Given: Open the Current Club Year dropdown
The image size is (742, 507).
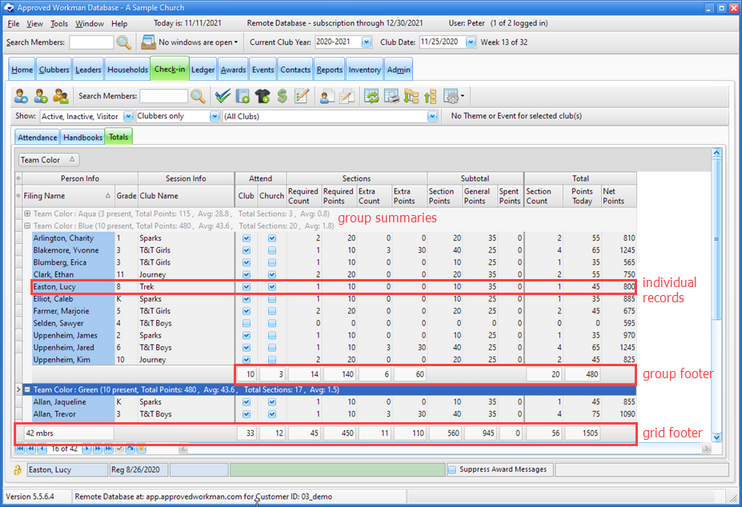Looking at the screenshot, I should [x=365, y=43].
